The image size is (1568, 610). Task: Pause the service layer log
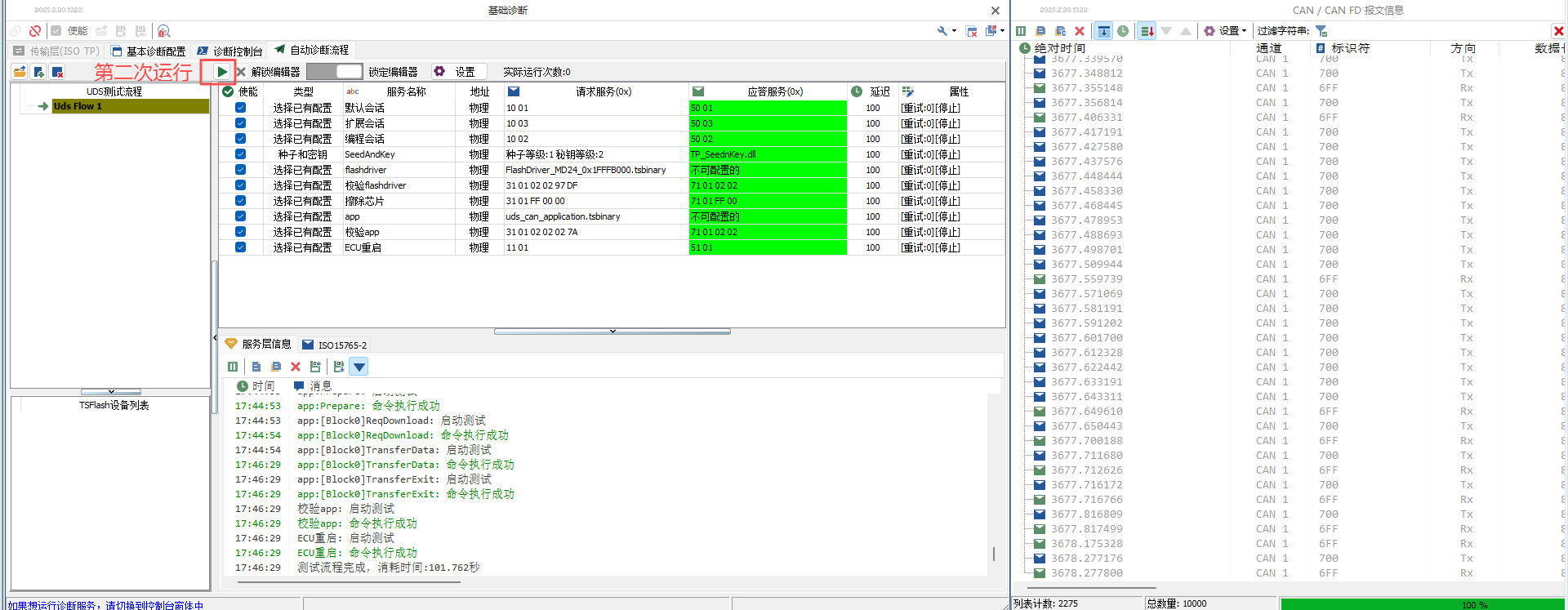click(x=233, y=367)
